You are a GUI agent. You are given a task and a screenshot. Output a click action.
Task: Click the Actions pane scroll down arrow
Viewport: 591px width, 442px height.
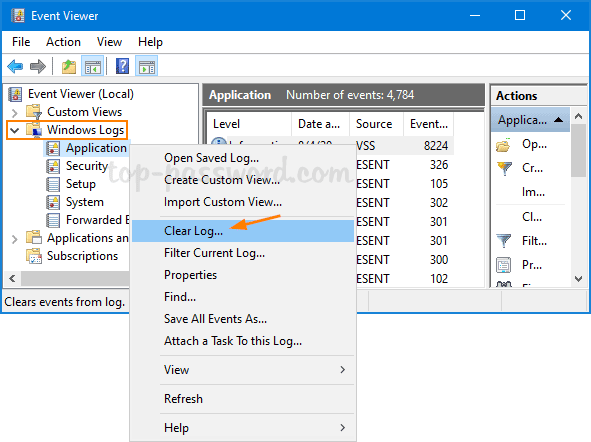click(x=579, y=279)
